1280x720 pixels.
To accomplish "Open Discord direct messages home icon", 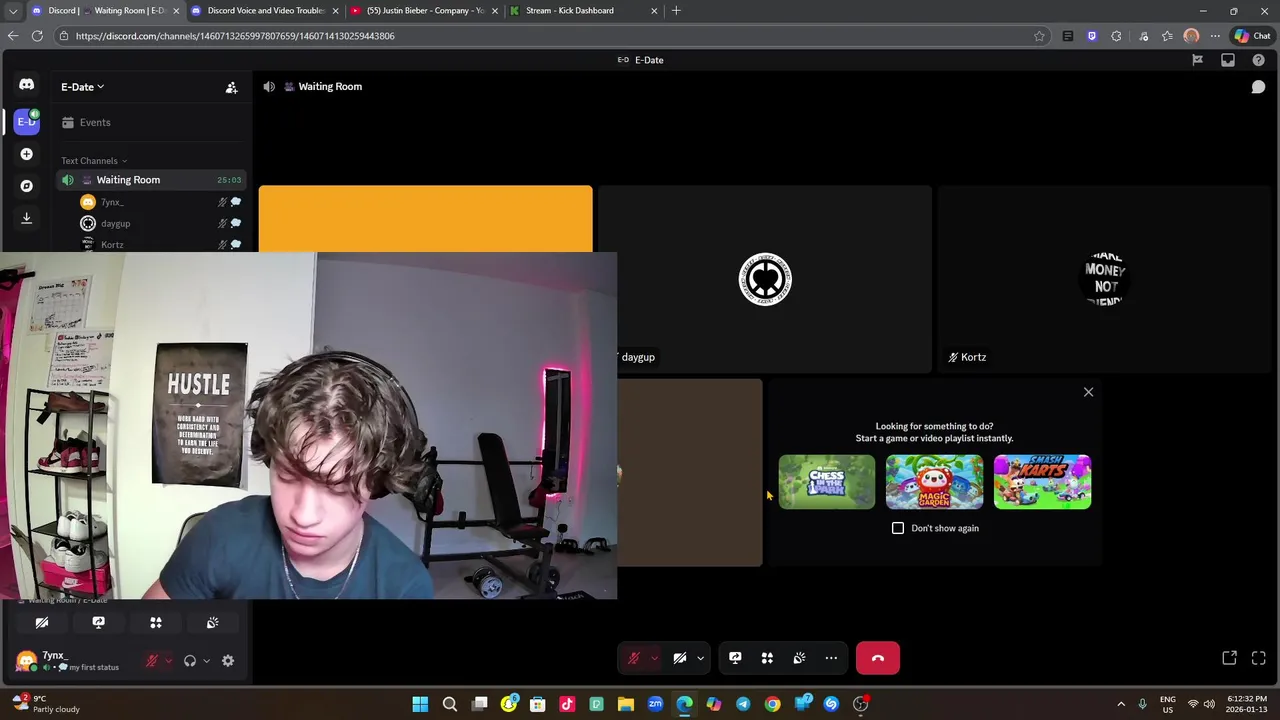I will (26, 86).
